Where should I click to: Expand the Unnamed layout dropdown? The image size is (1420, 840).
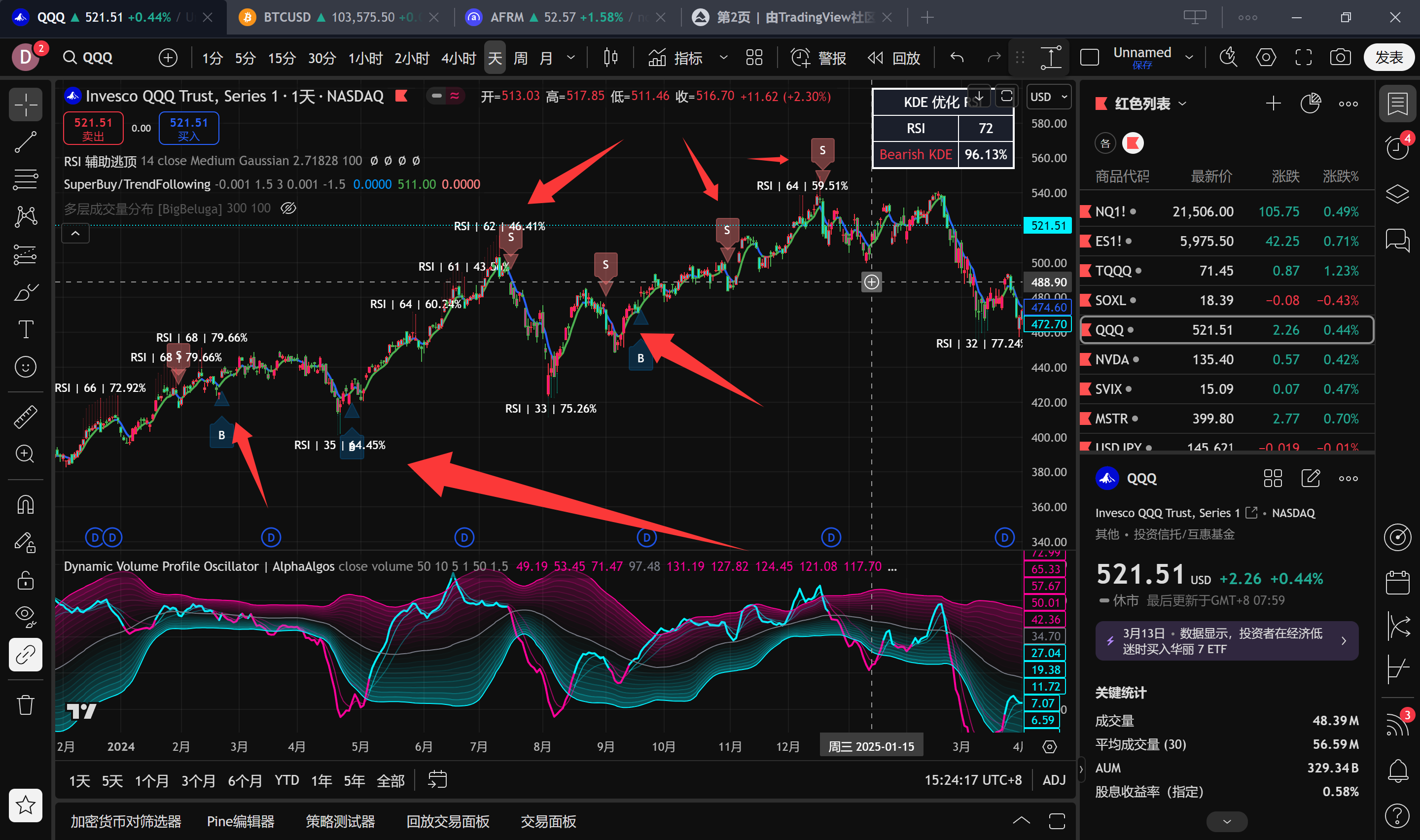point(1189,58)
